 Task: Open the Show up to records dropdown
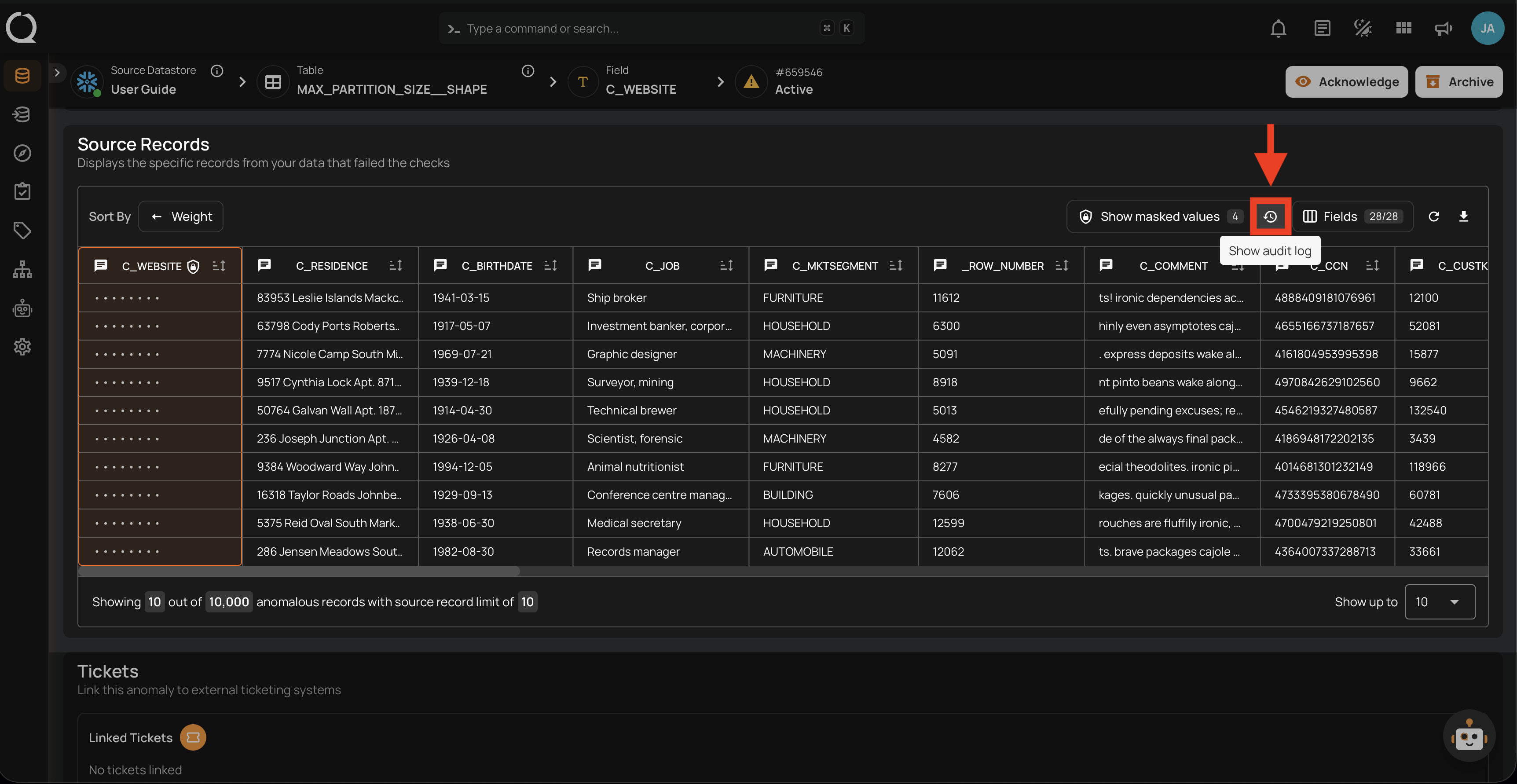pos(1440,601)
